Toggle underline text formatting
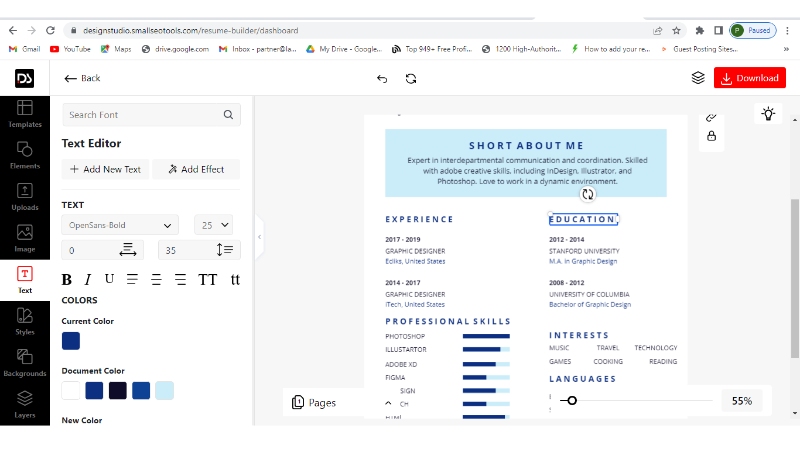The height and width of the screenshot is (449, 800). [109, 279]
